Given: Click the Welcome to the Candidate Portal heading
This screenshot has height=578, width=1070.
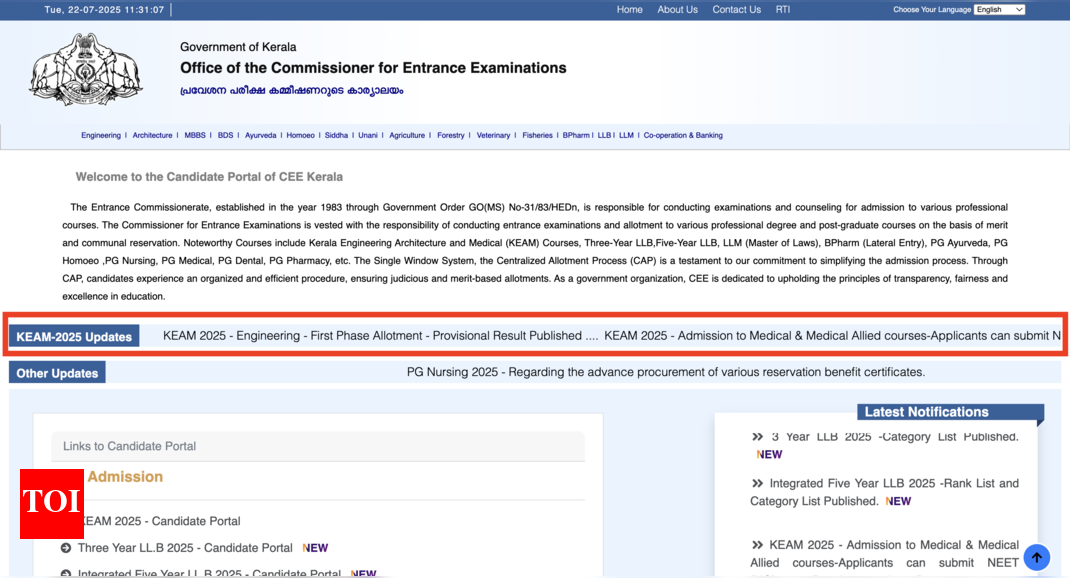Looking at the screenshot, I should 209,177.
